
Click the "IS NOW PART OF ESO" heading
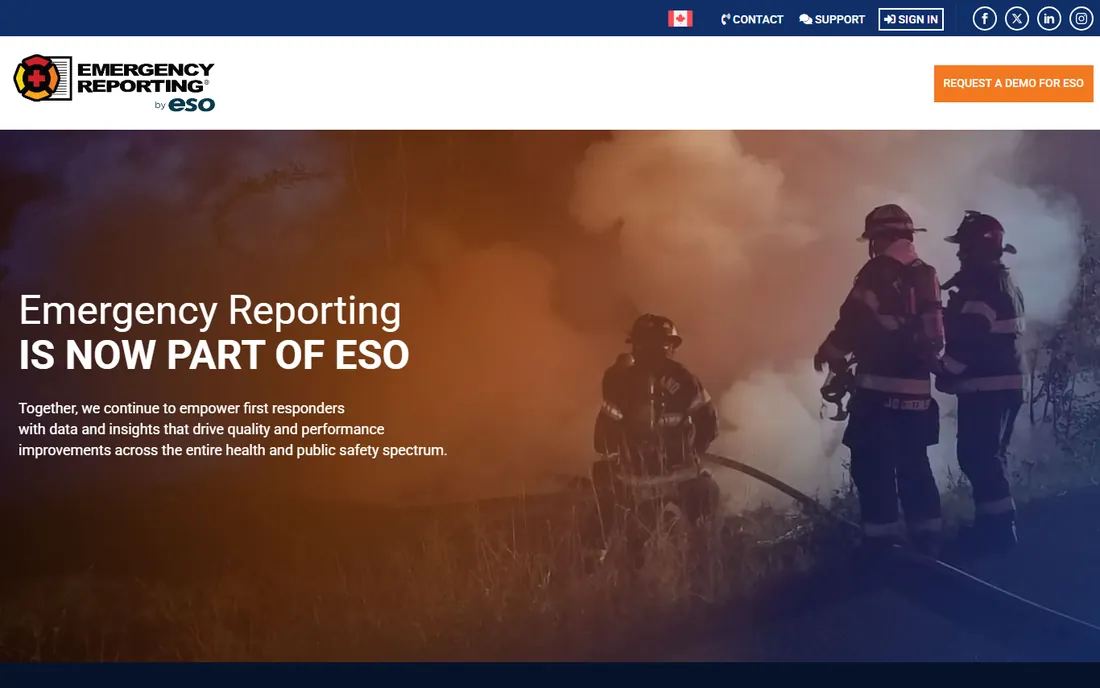pos(214,355)
